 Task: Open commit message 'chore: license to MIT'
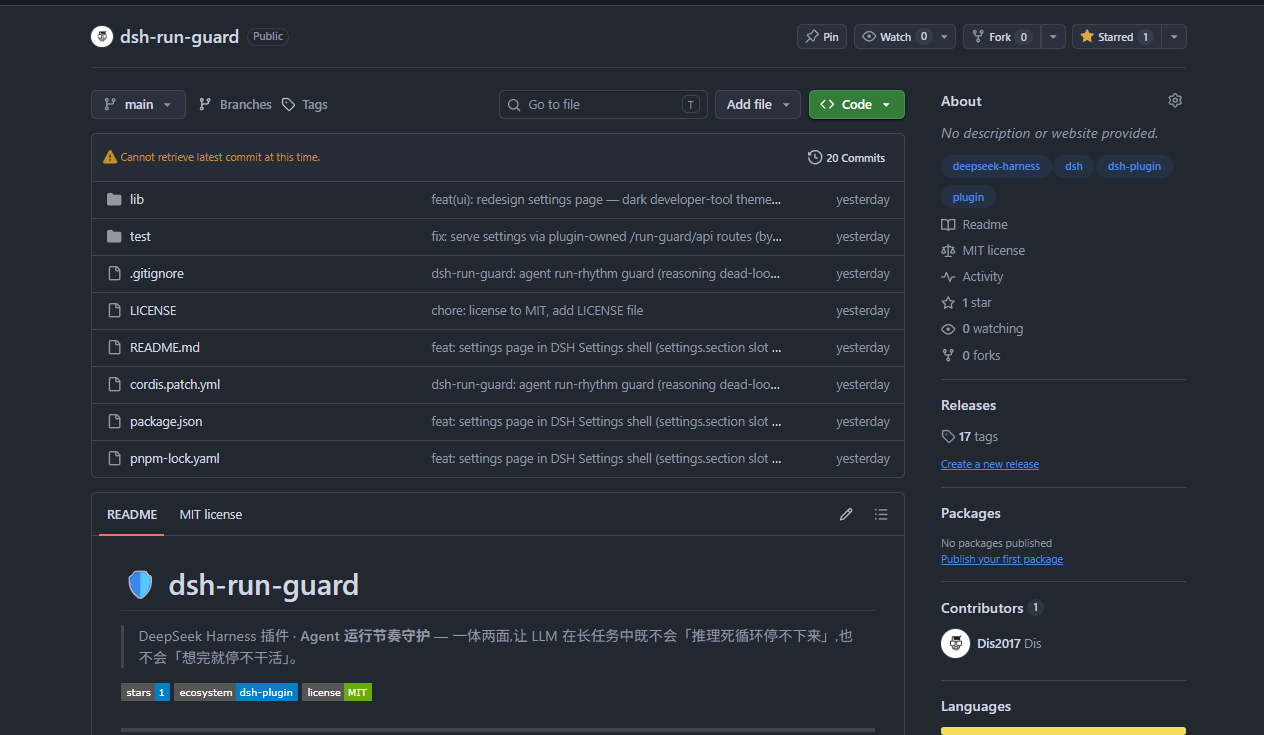[537, 311]
